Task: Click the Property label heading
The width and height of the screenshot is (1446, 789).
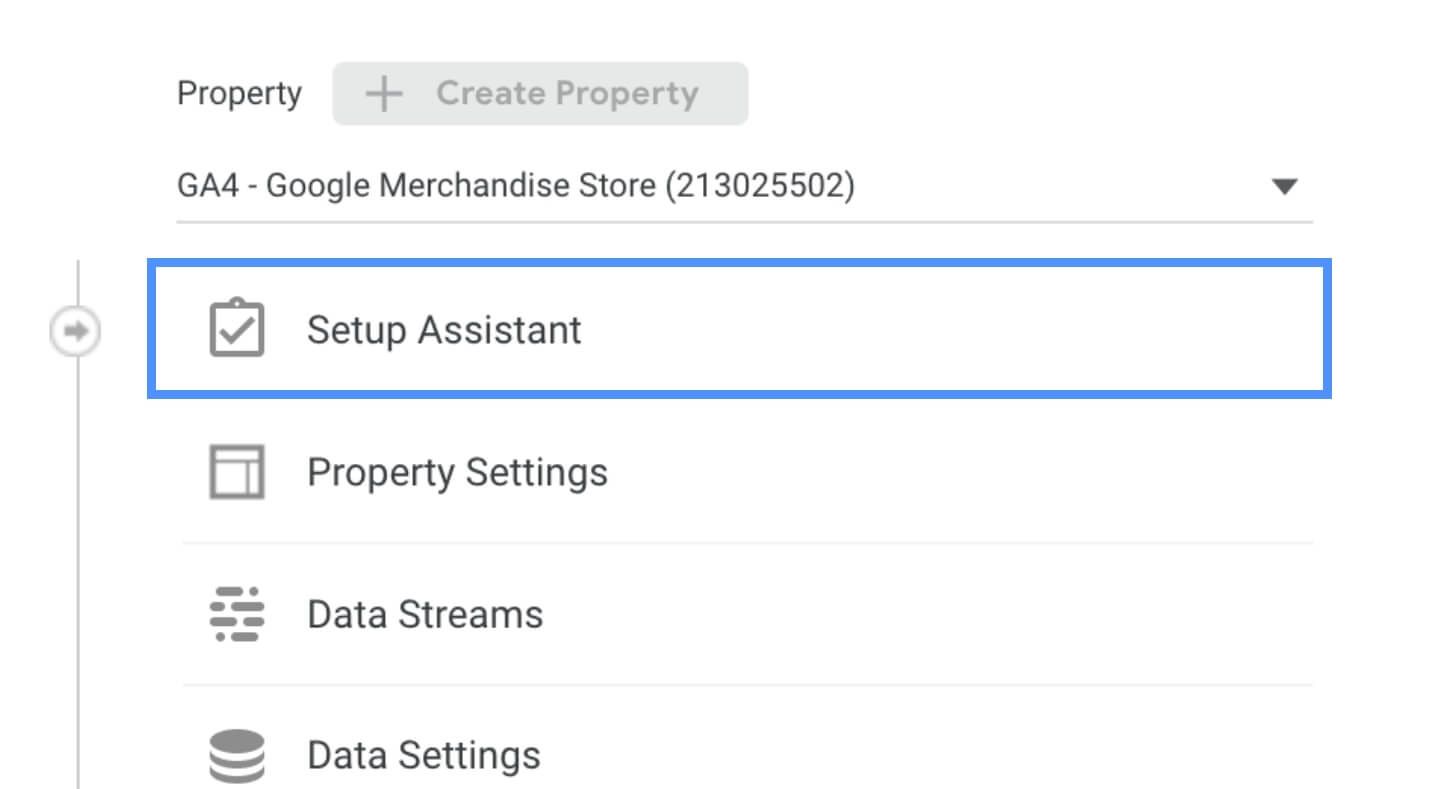Action: (240, 93)
